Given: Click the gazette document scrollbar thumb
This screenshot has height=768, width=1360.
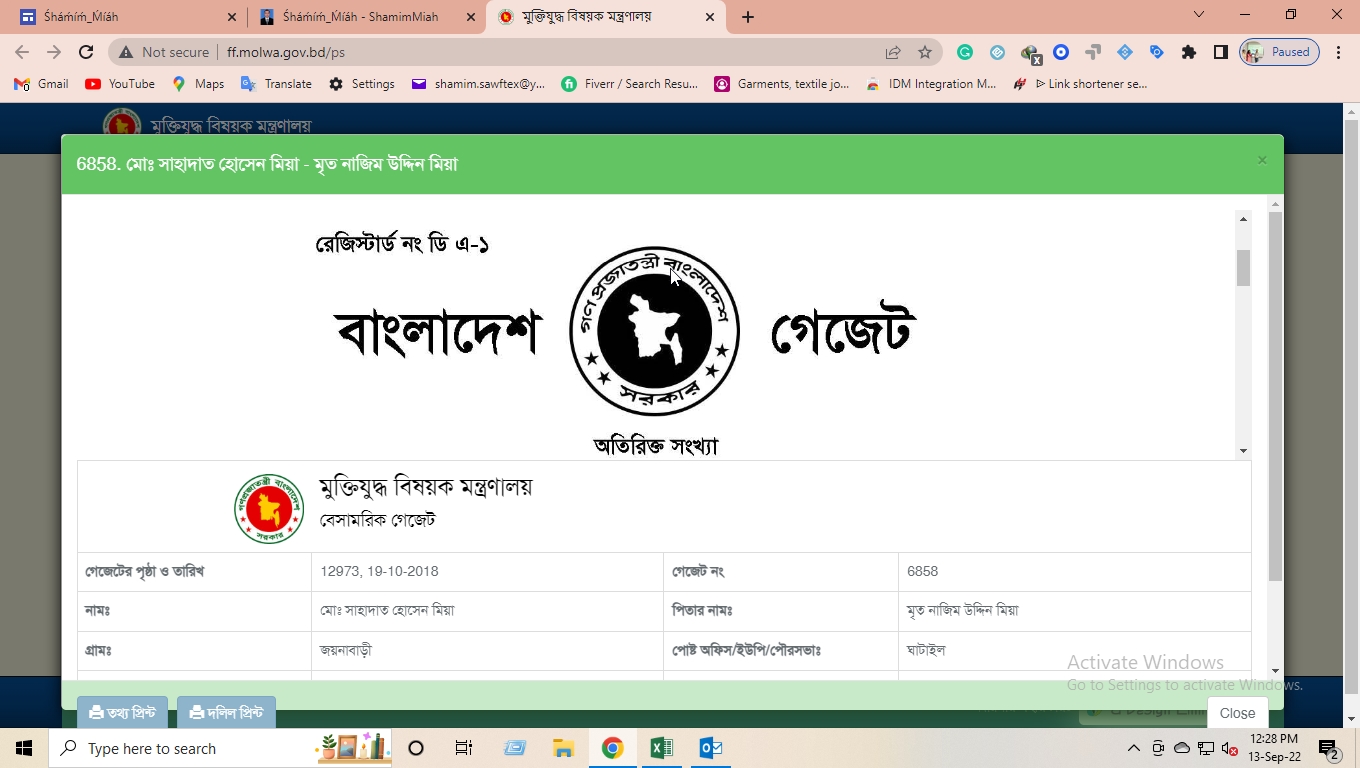Looking at the screenshot, I should click(1243, 267).
